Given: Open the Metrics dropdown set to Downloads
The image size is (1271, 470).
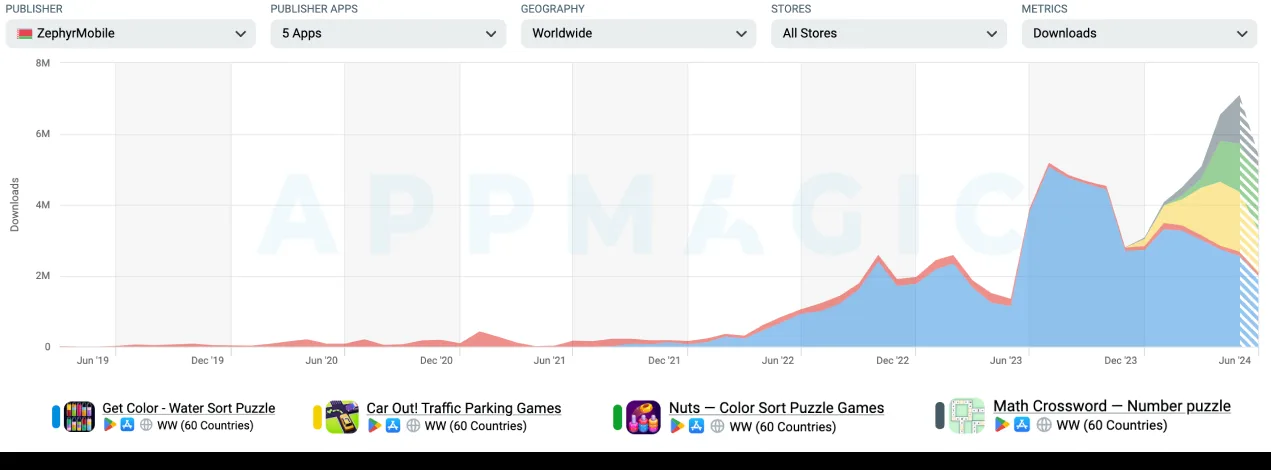Looking at the screenshot, I should pyautogui.click(x=1139, y=33).
